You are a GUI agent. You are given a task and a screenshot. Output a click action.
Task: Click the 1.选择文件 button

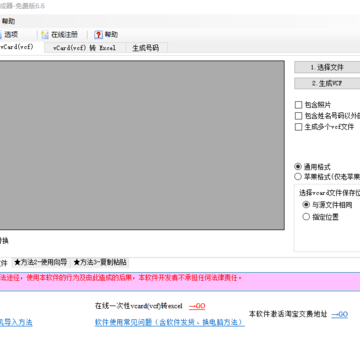coord(327,67)
